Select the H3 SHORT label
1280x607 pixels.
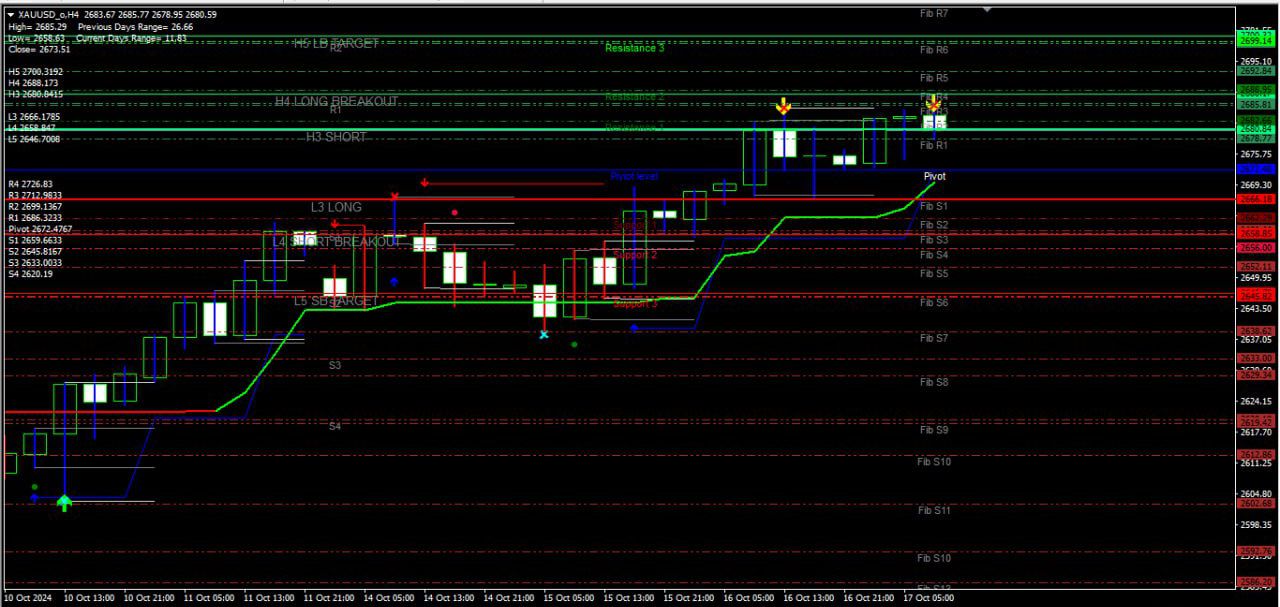(336, 137)
